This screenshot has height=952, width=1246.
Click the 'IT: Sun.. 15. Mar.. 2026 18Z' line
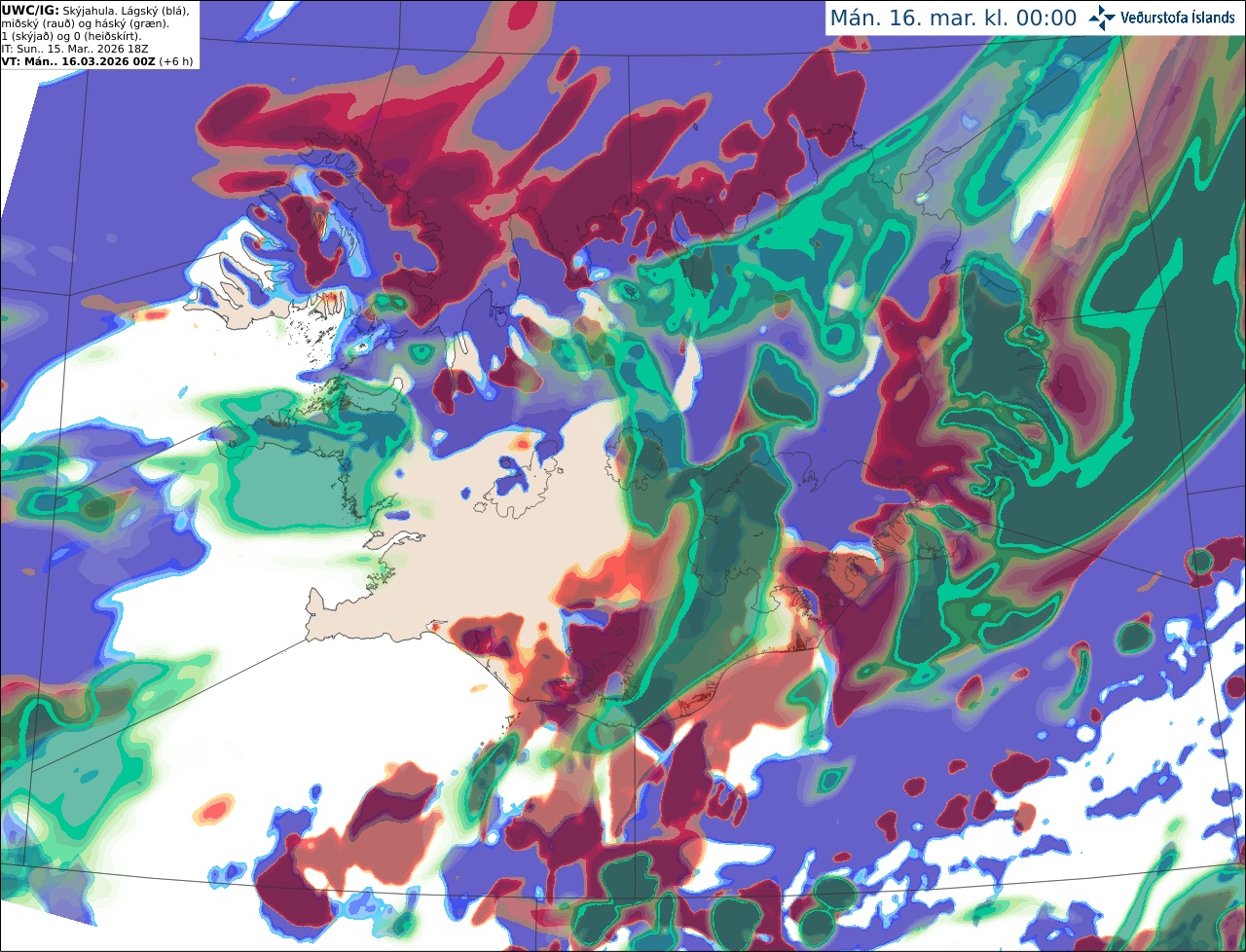pos(75,49)
